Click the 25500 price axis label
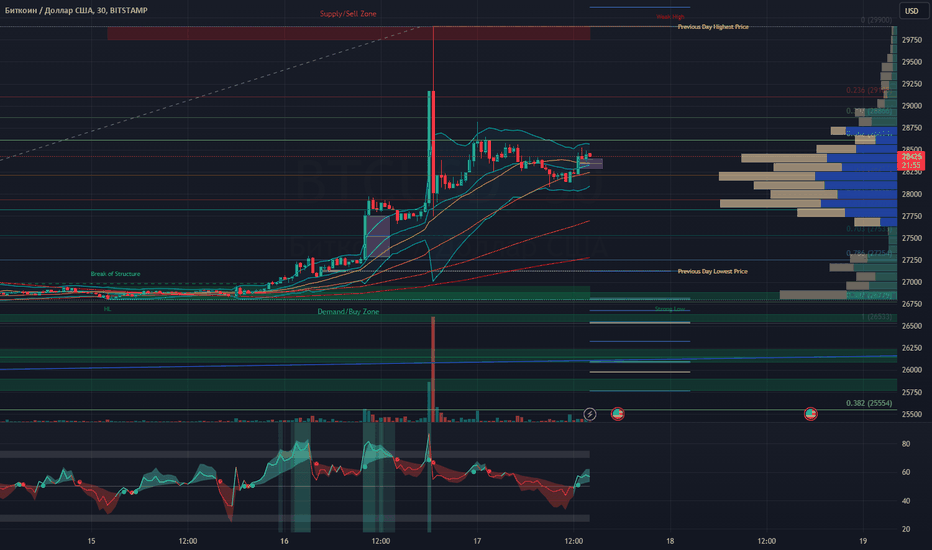This screenshot has height=550, width=932. click(x=912, y=414)
